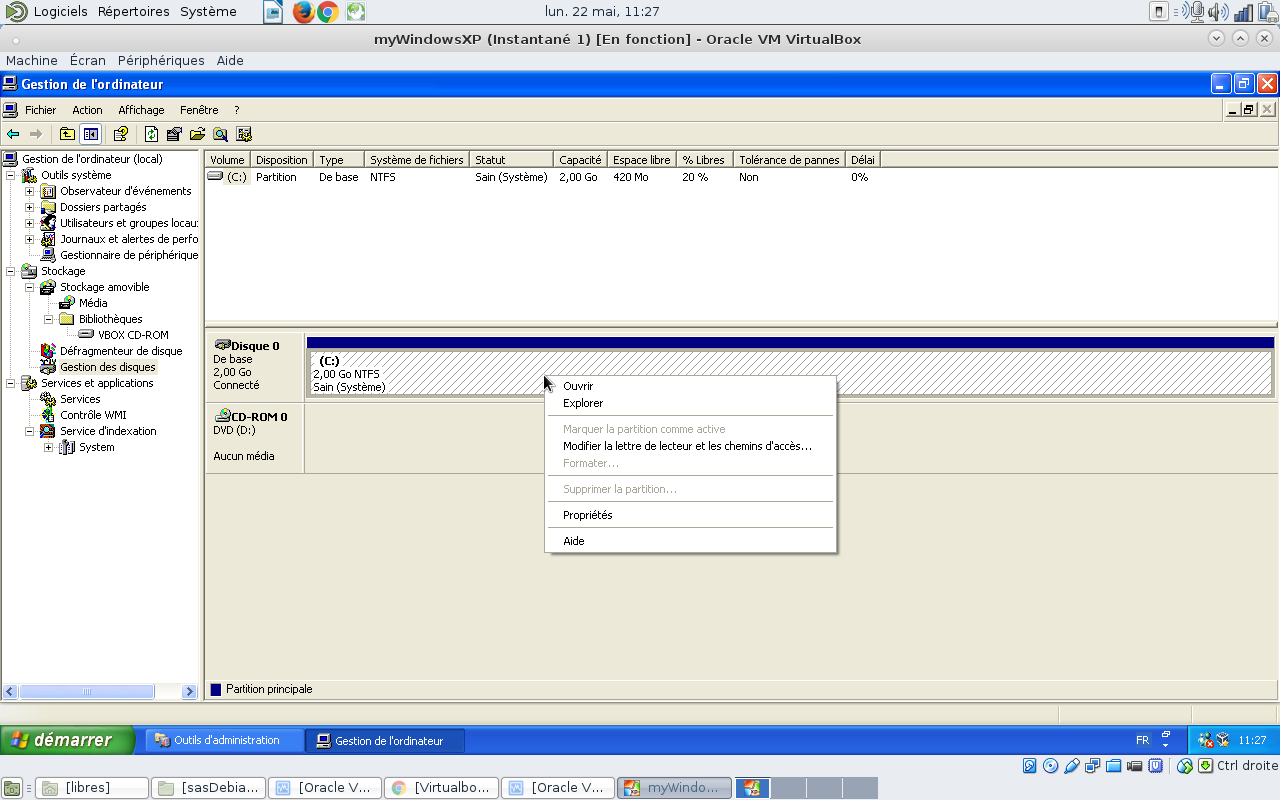Click the Up one level folder icon

click(x=67, y=134)
